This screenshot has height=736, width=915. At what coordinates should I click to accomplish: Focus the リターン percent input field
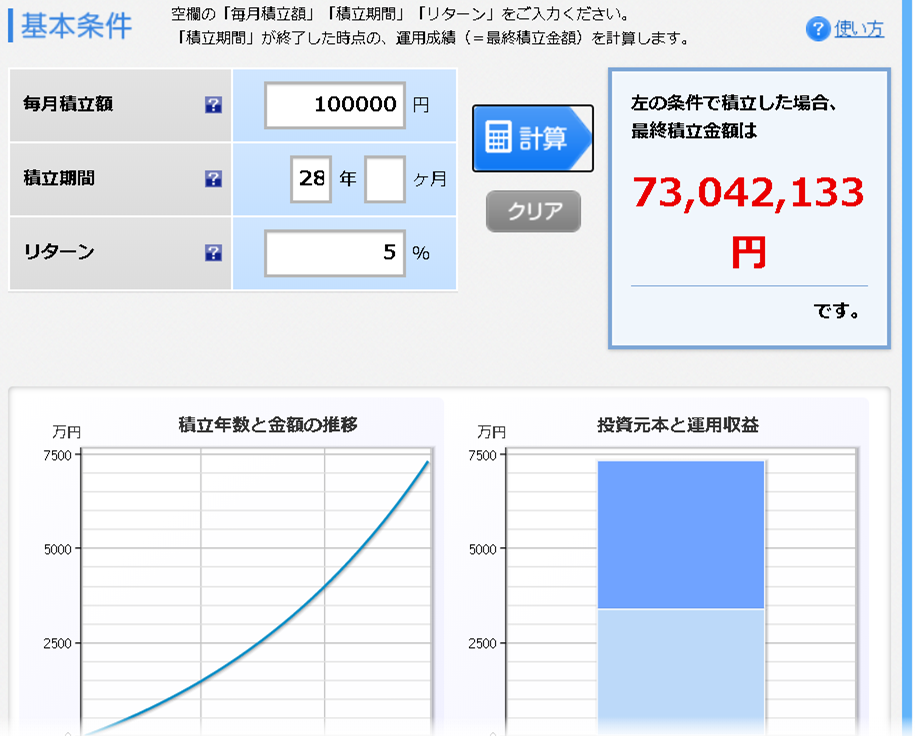click(335, 253)
